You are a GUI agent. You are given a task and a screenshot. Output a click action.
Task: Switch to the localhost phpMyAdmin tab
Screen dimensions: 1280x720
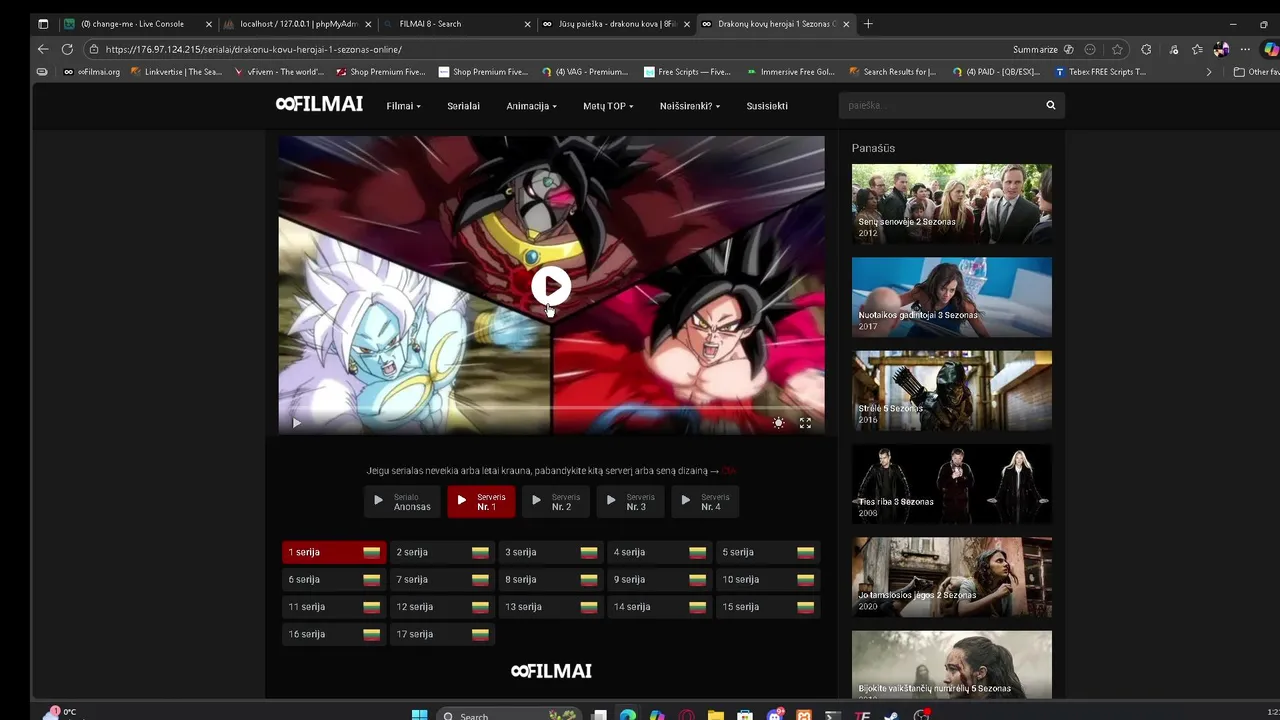(x=297, y=24)
